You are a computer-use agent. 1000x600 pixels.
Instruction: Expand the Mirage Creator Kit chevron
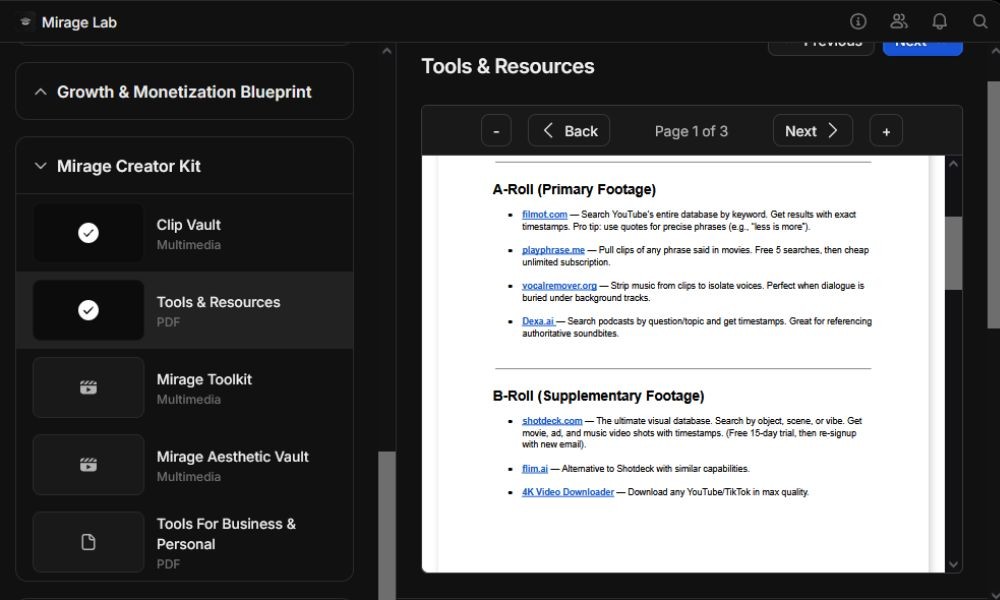tap(40, 166)
